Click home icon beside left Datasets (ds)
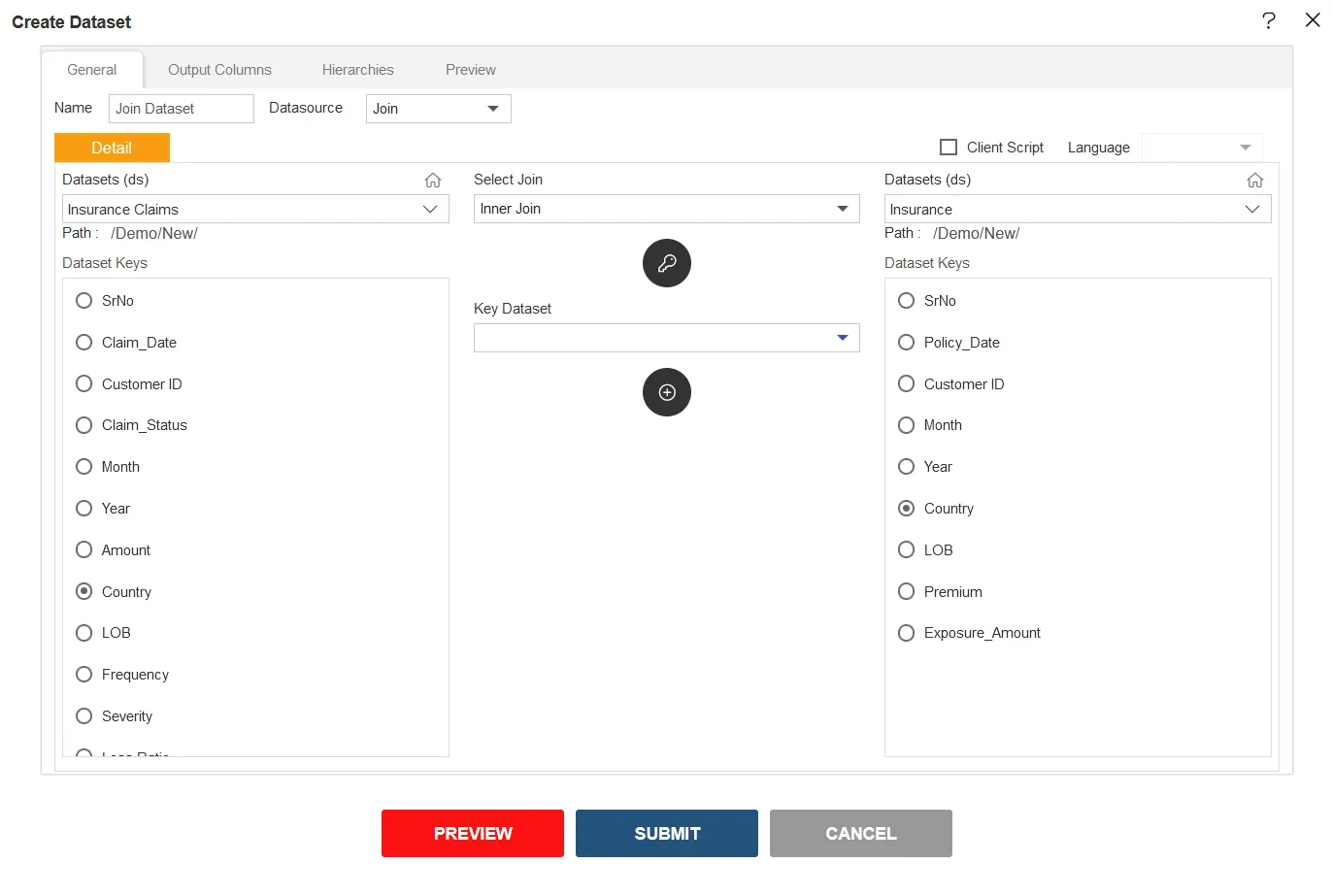 click(x=433, y=181)
